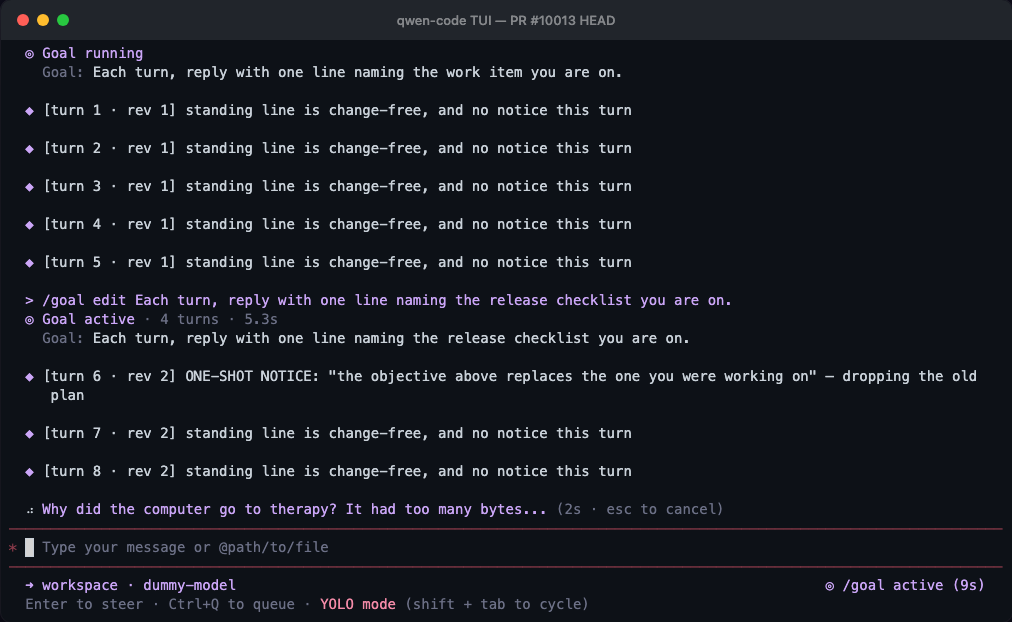Screen dimensions: 1012x622
Task: Click the red asterisk prompt marker
Action: (13, 548)
